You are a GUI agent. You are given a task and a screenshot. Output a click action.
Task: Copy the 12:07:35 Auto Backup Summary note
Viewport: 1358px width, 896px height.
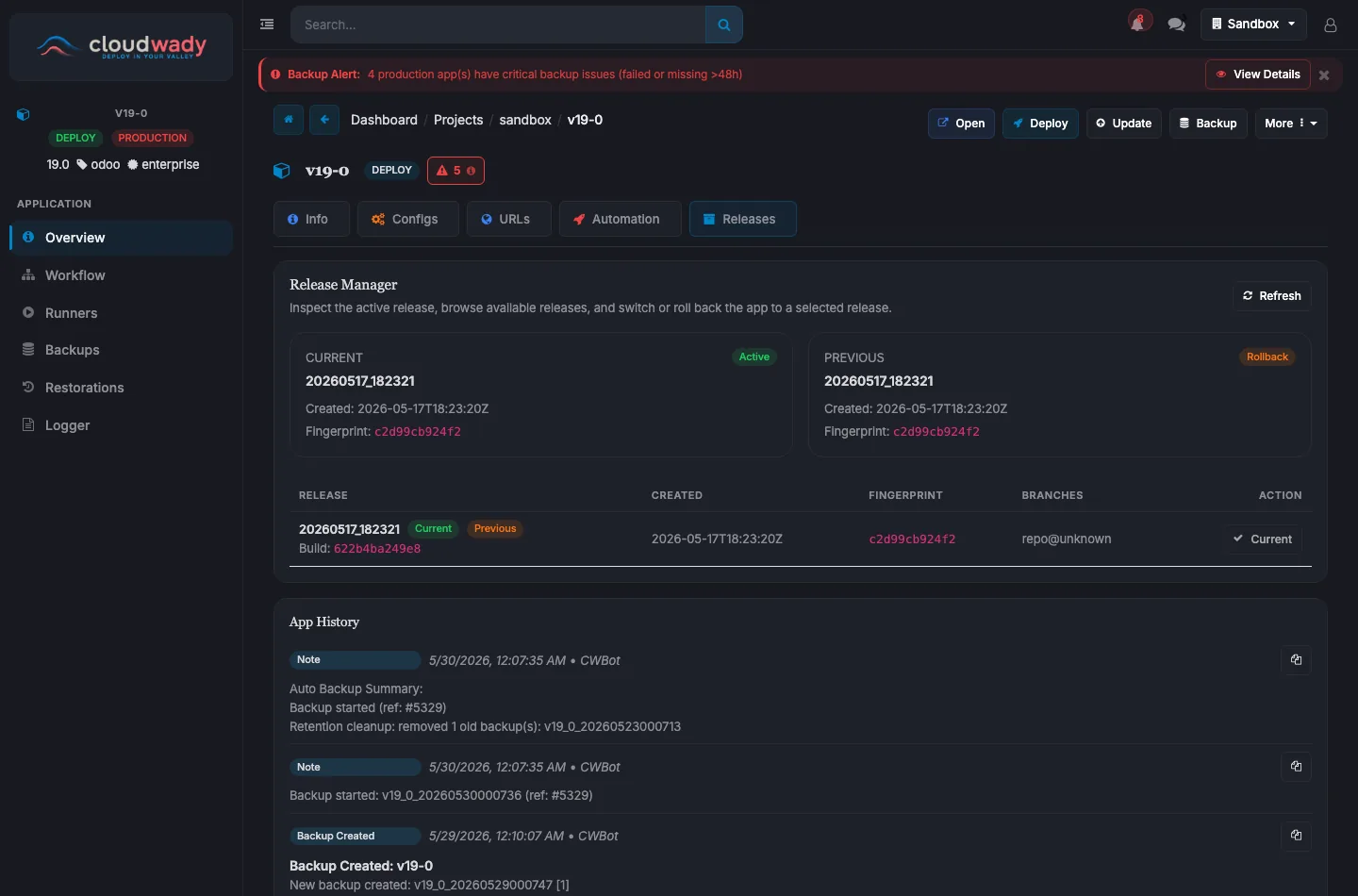pyautogui.click(x=1296, y=660)
